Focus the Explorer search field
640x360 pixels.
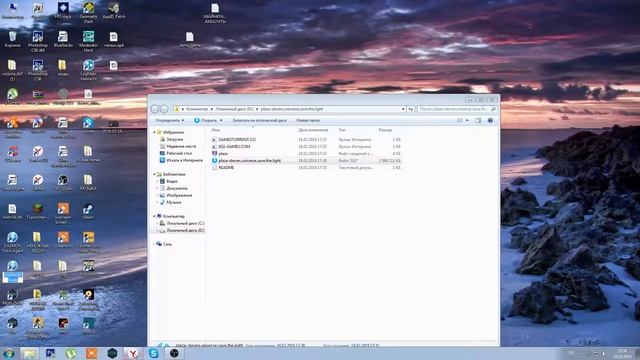pyautogui.click(x=456, y=109)
